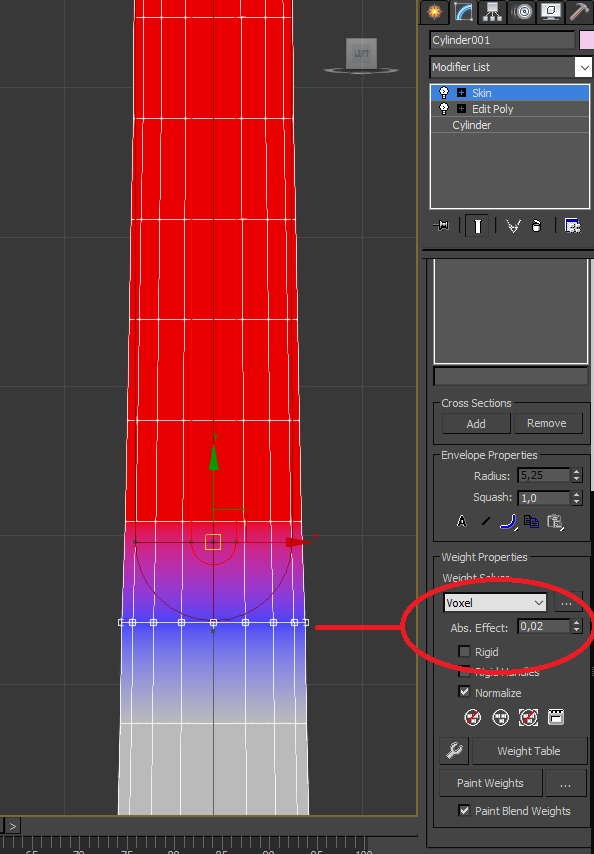Viewport: 594px width, 854px height.
Task: Open the blue falloff curve flyout
Action: point(509,522)
